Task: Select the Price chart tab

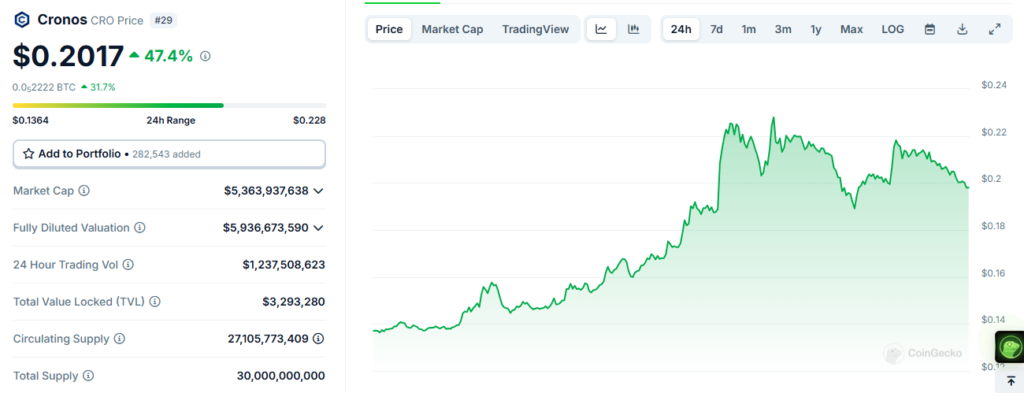Action: [389, 29]
